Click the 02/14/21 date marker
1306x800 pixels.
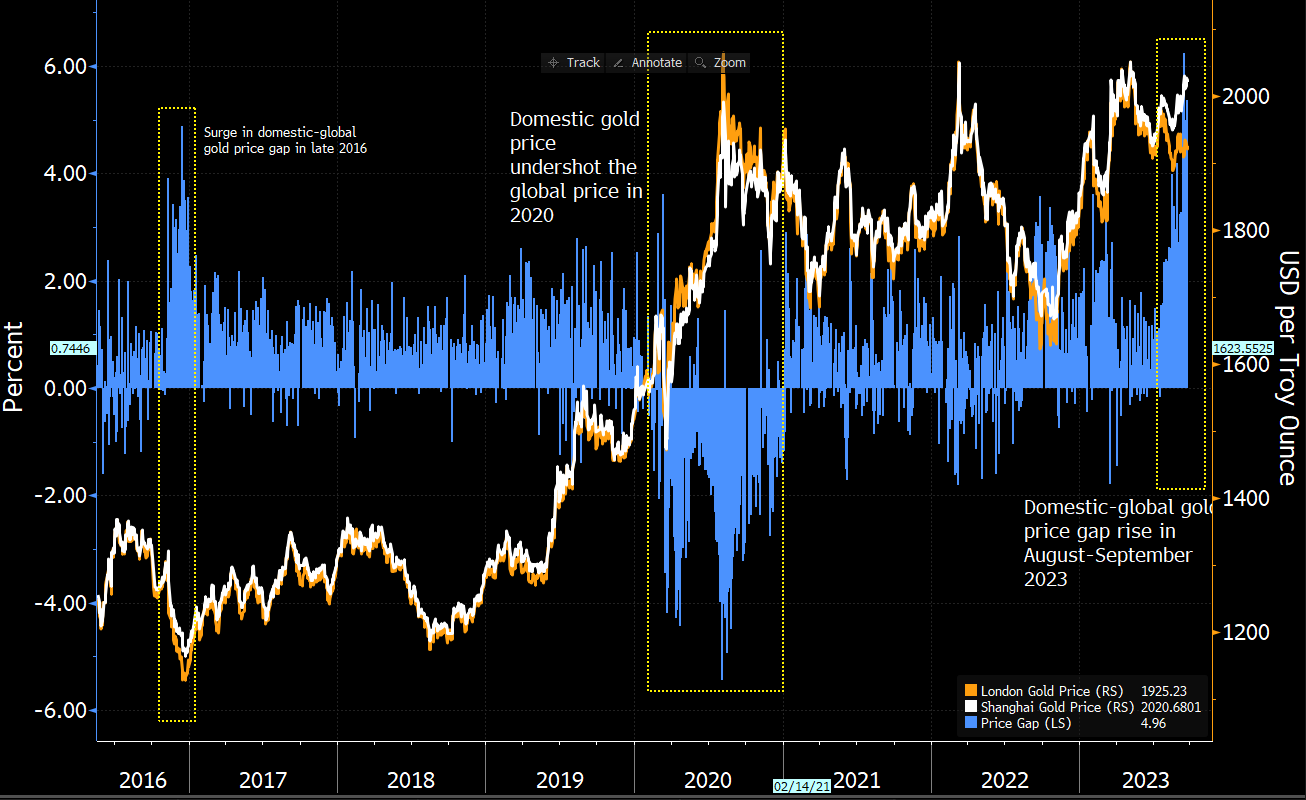802,786
